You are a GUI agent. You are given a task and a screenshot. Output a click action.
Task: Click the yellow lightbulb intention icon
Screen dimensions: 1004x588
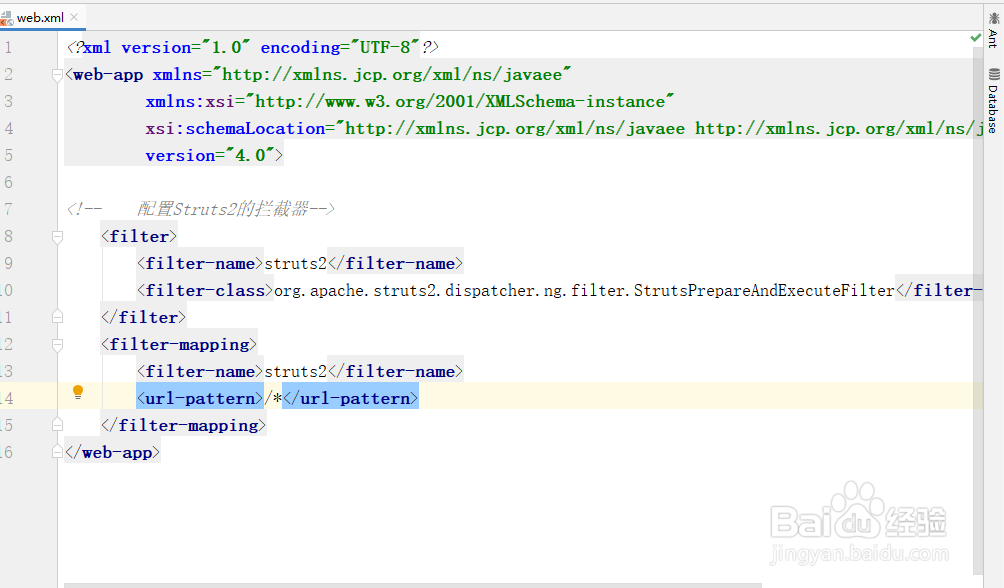tap(78, 393)
